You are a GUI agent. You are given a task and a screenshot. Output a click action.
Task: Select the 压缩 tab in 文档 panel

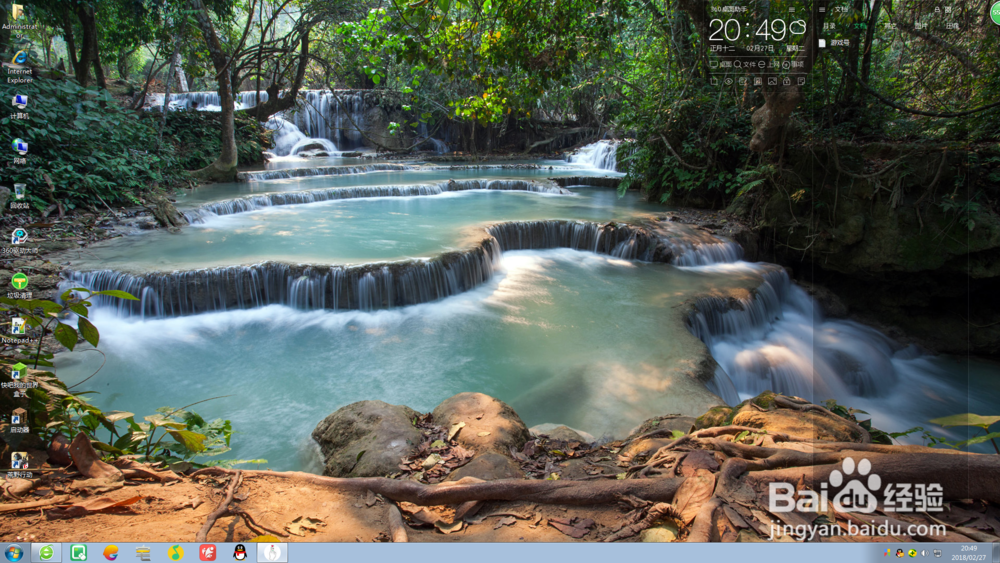952,26
